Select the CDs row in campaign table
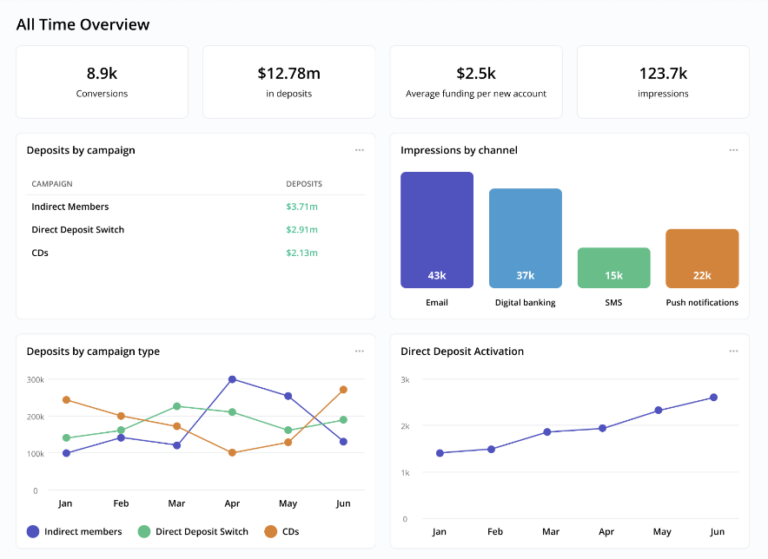The image size is (768, 559). [x=40, y=253]
